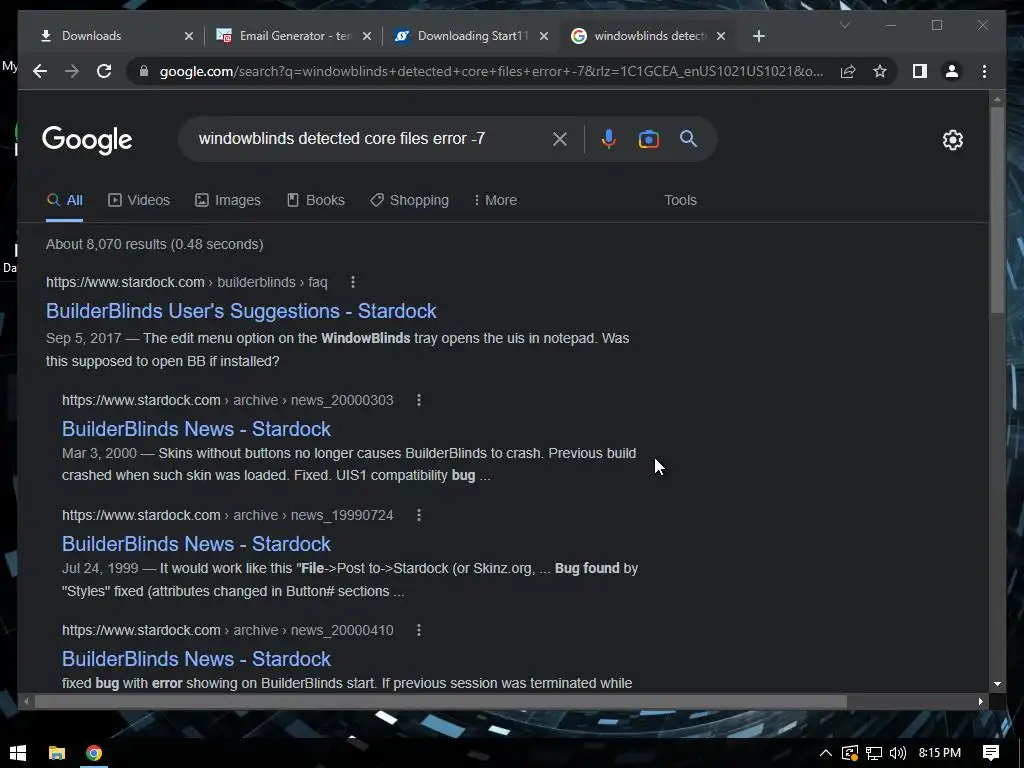Select the Videos results filter
The image size is (1024, 768).
138,200
